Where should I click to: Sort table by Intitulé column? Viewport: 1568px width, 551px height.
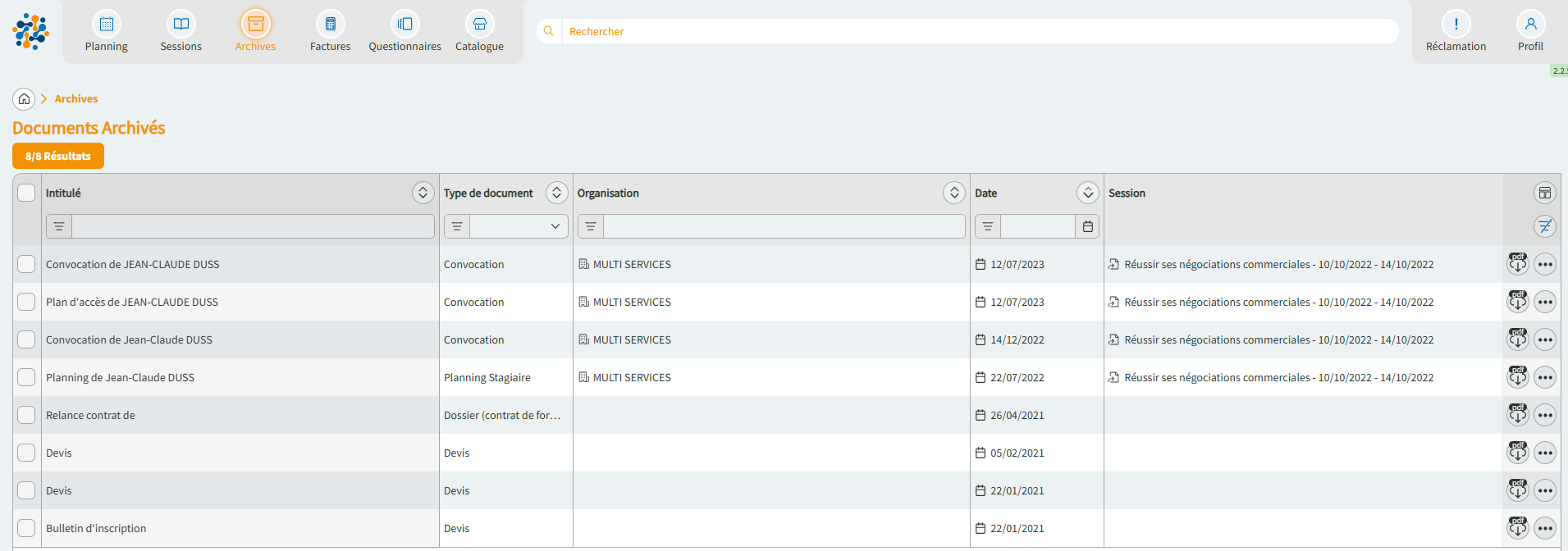pos(422,193)
